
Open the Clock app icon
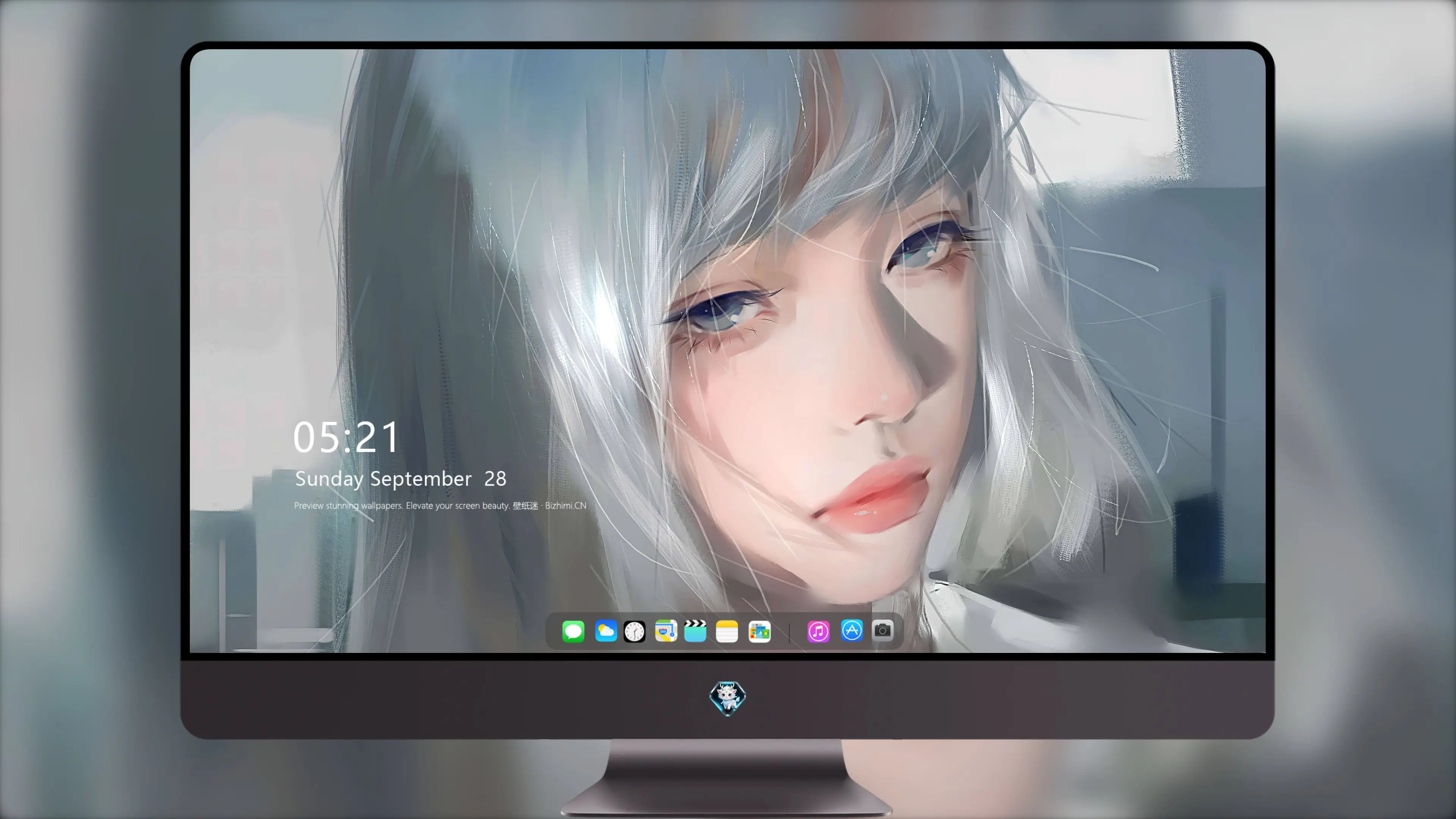[x=634, y=631]
